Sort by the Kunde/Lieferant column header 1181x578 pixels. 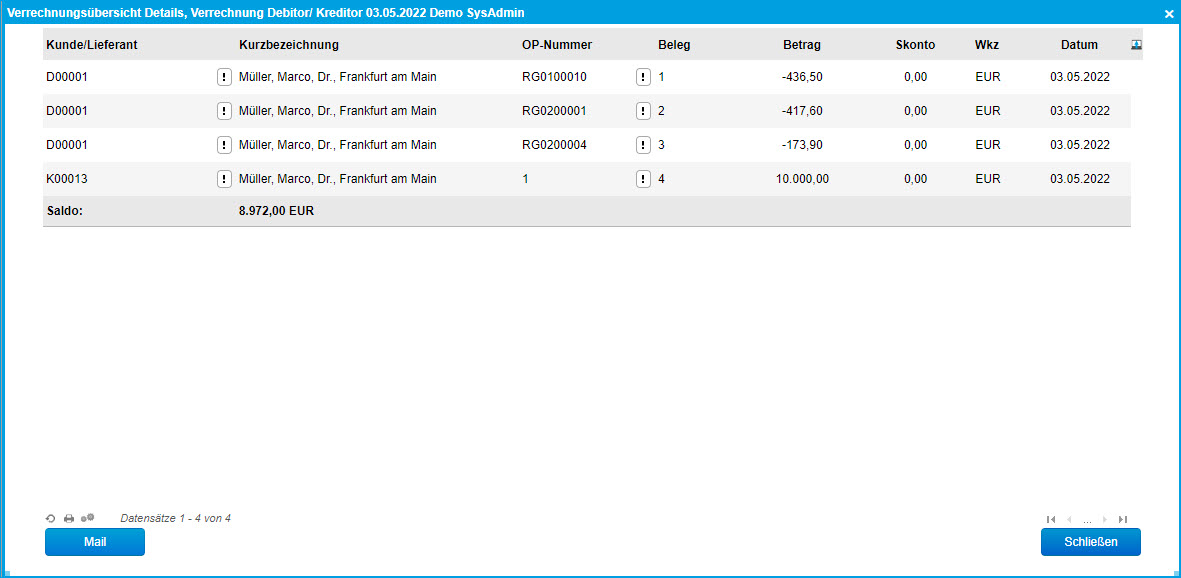coord(92,44)
